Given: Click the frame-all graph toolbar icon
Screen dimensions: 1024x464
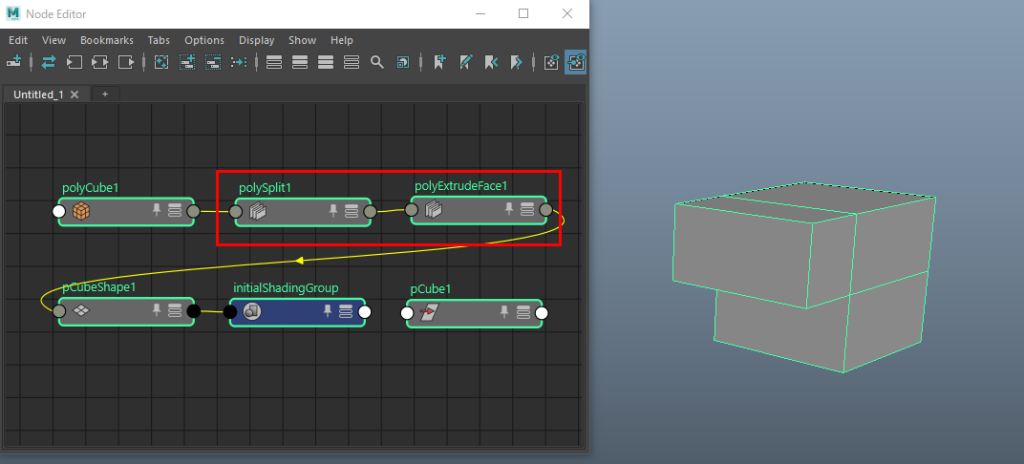Looking at the screenshot, I should 161,62.
